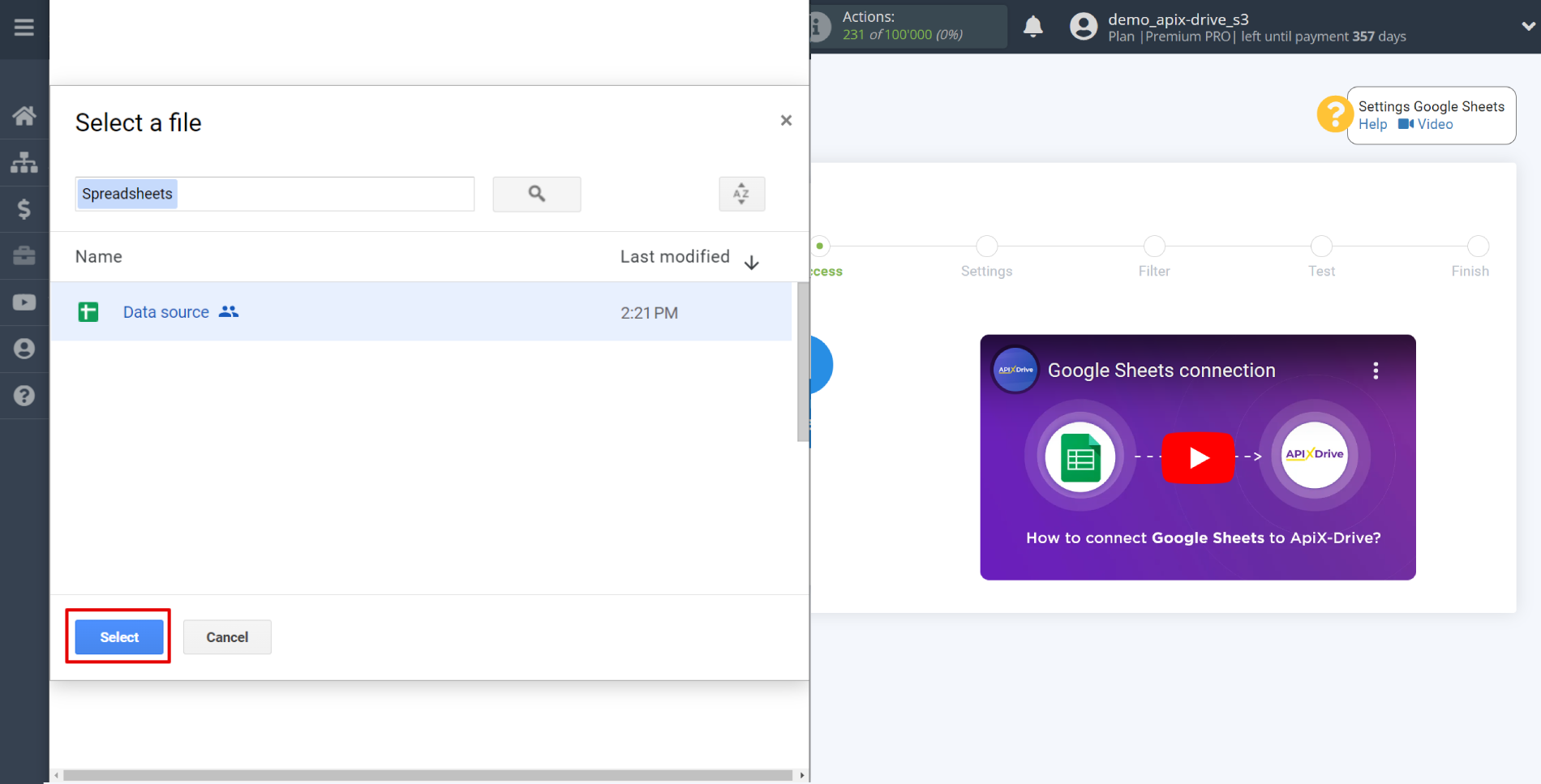Open video tutorials YouTube icon in sidebar

(24, 302)
